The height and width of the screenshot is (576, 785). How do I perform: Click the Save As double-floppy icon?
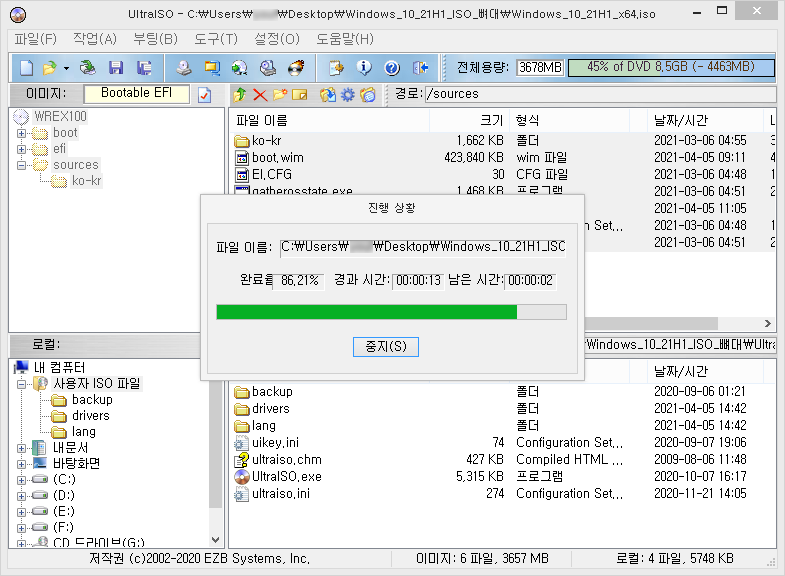pos(144,68)
